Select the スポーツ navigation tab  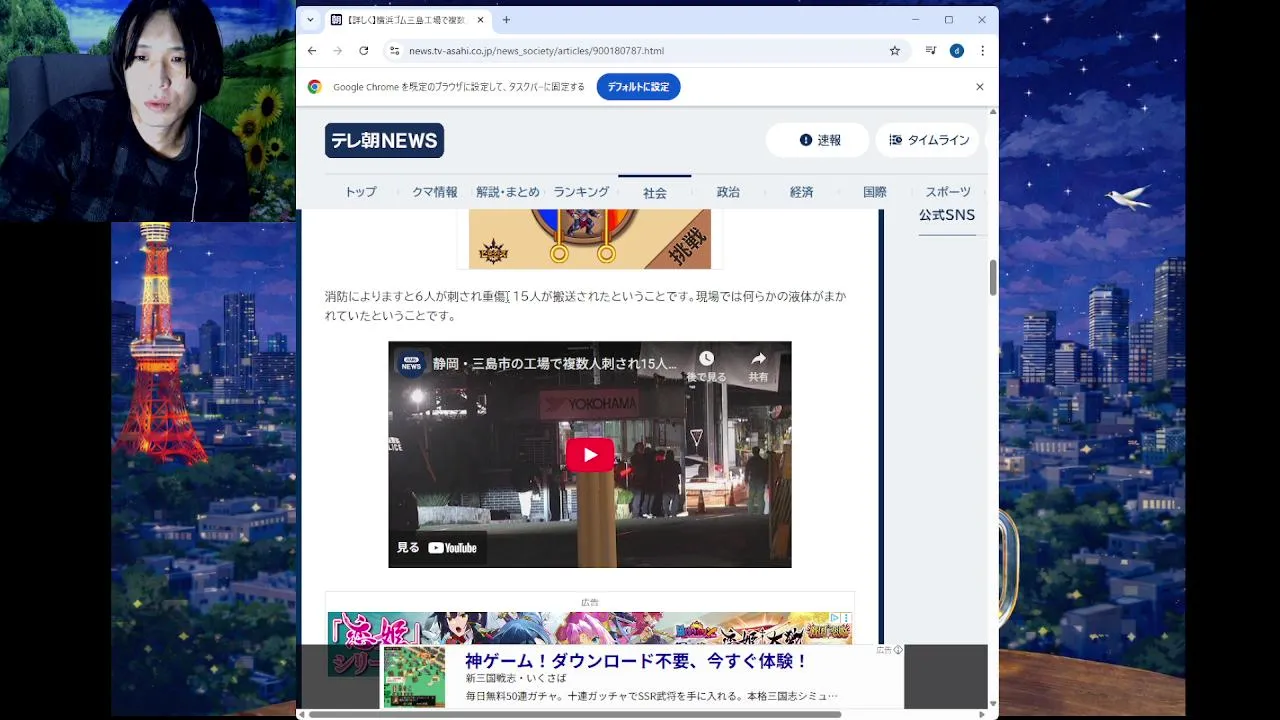(x=948, y=192)
